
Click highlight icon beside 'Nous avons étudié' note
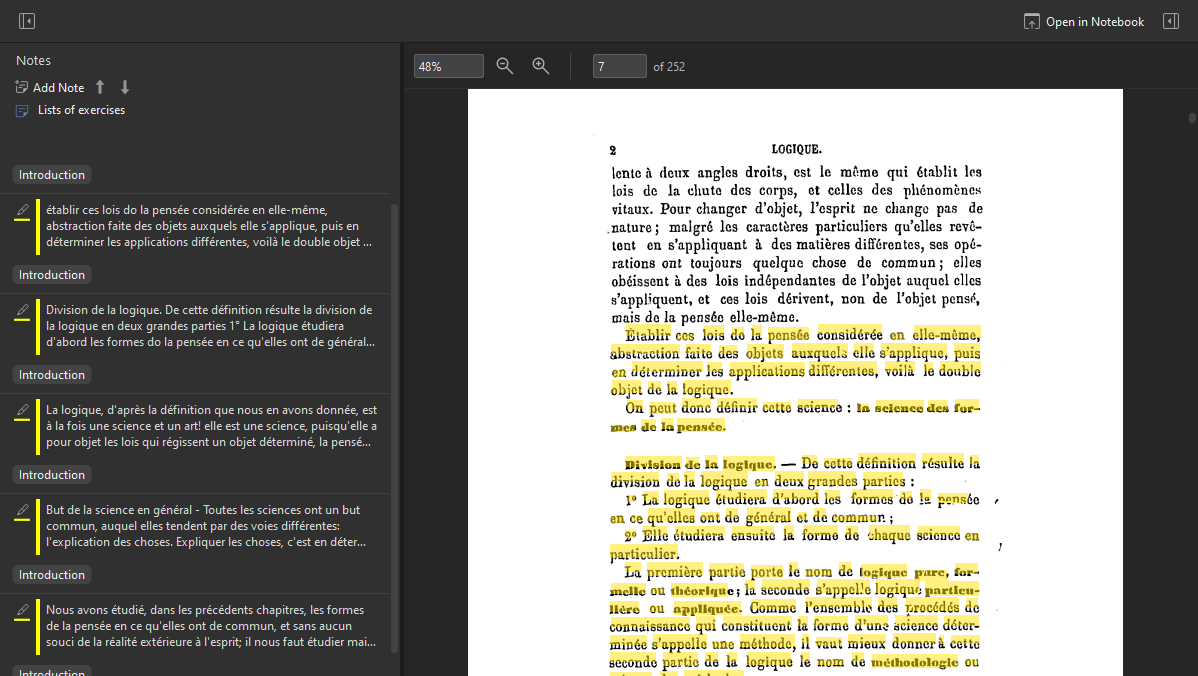click(x=22, y=611)
